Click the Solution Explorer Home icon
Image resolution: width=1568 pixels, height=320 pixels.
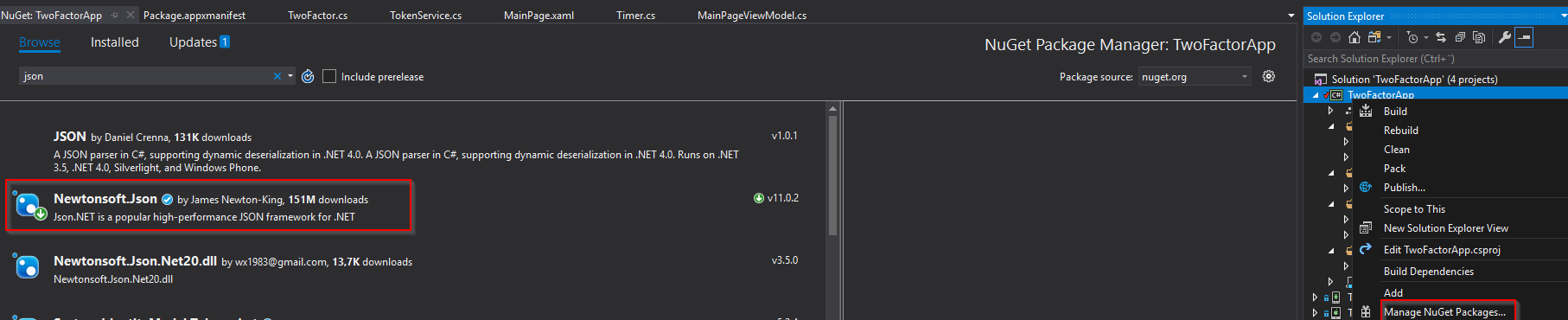coord(1354,37)
